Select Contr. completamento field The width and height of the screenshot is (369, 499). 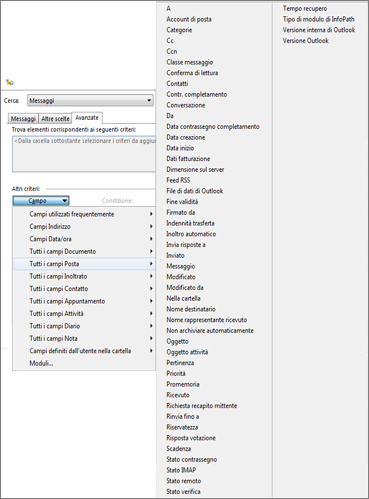point(197,94)
